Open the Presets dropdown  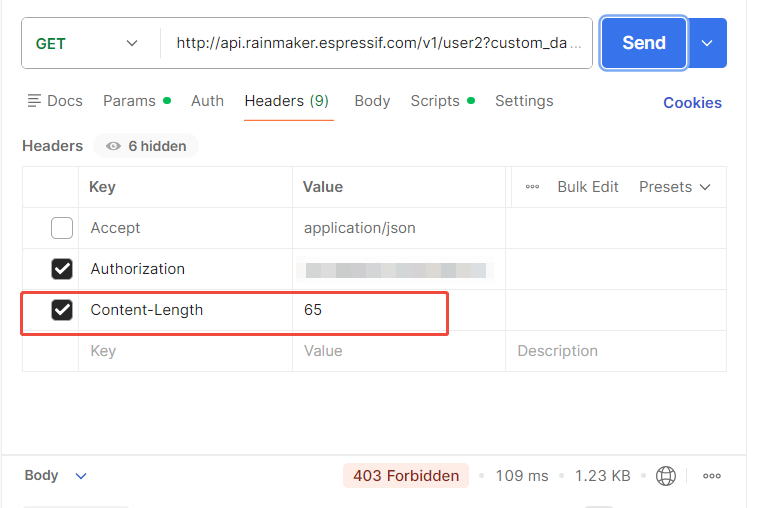click(x=675, y=187)
